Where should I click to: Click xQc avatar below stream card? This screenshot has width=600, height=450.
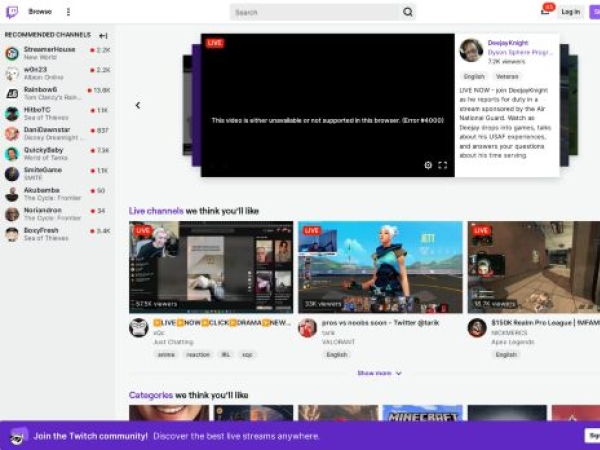click(139, 328)
